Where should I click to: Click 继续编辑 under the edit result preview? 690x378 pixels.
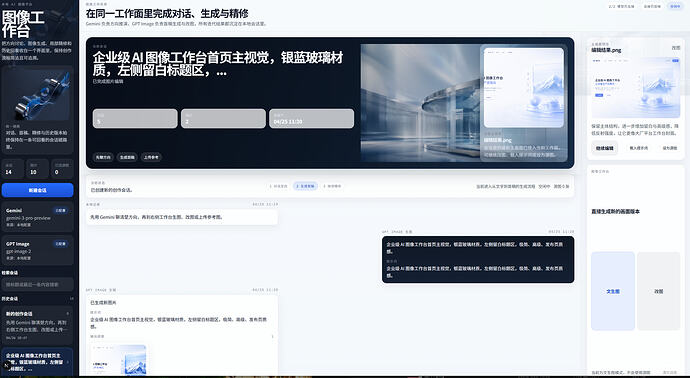605,148
